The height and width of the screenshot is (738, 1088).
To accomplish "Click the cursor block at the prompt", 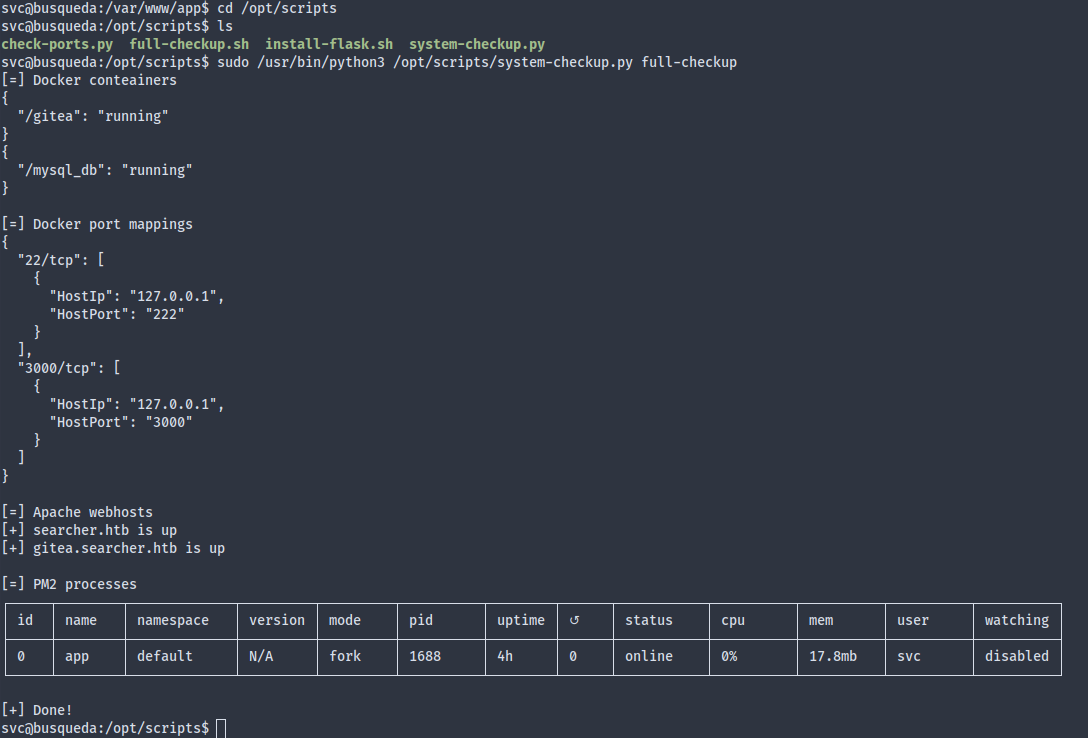I will tap(221, 728).
